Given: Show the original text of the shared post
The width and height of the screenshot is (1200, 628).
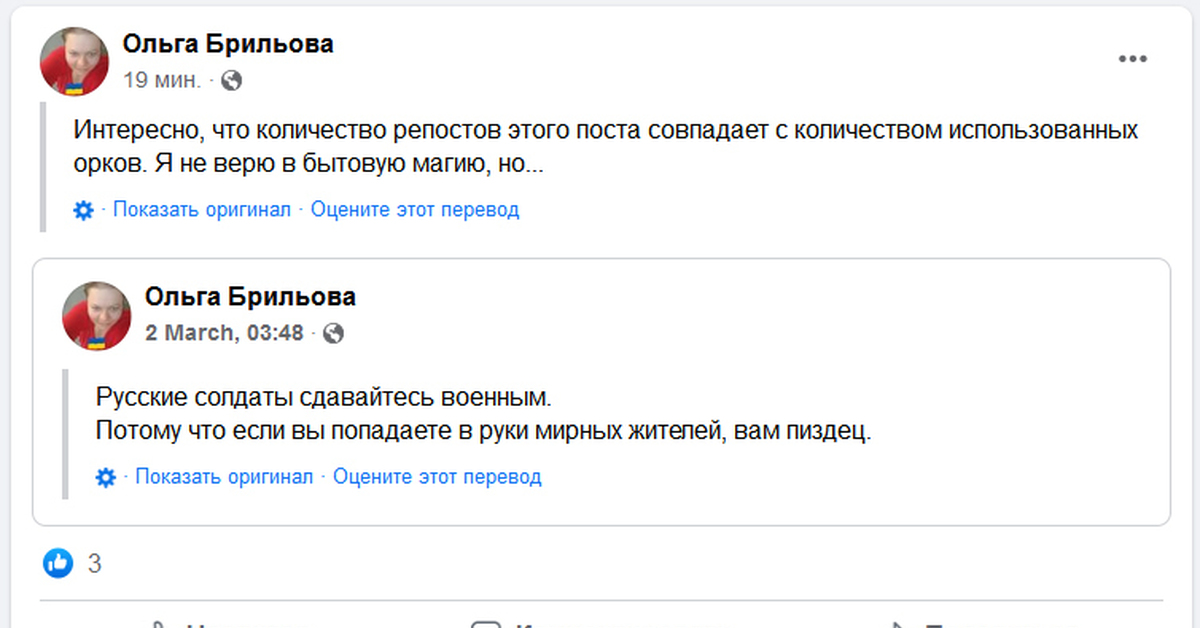Looking at the screenshot, I should coord(224,477).
